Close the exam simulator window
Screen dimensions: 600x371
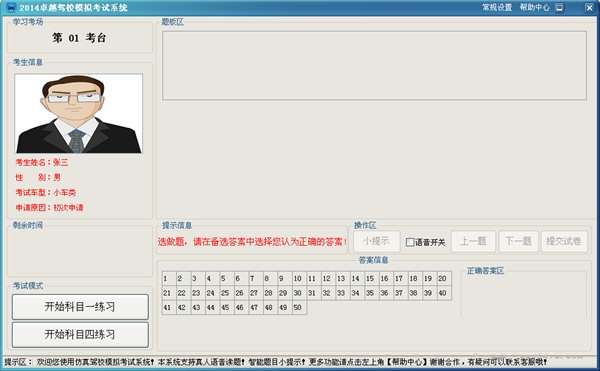point(589,7)
